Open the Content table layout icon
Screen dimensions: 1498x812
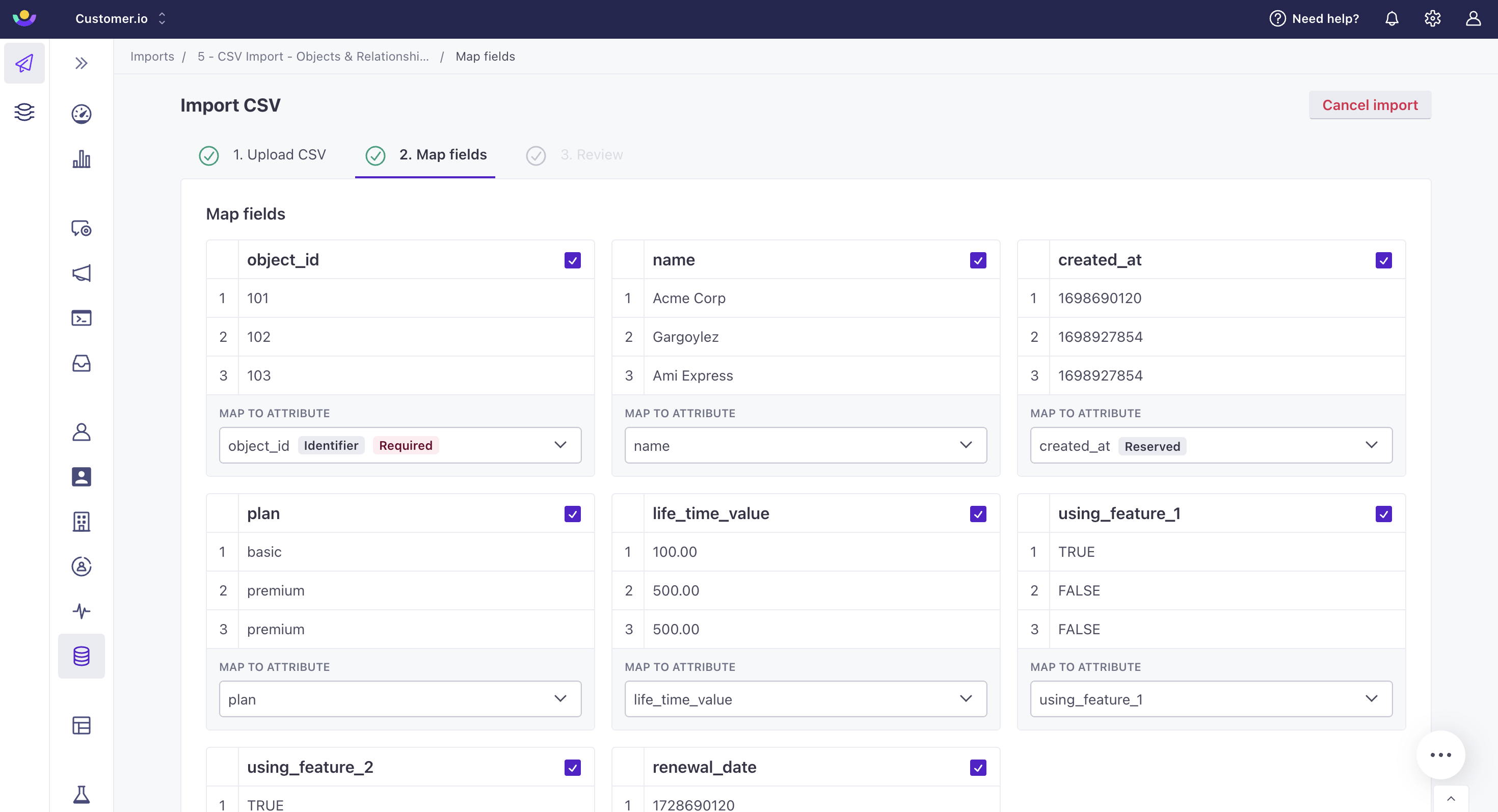pos(82,725)
